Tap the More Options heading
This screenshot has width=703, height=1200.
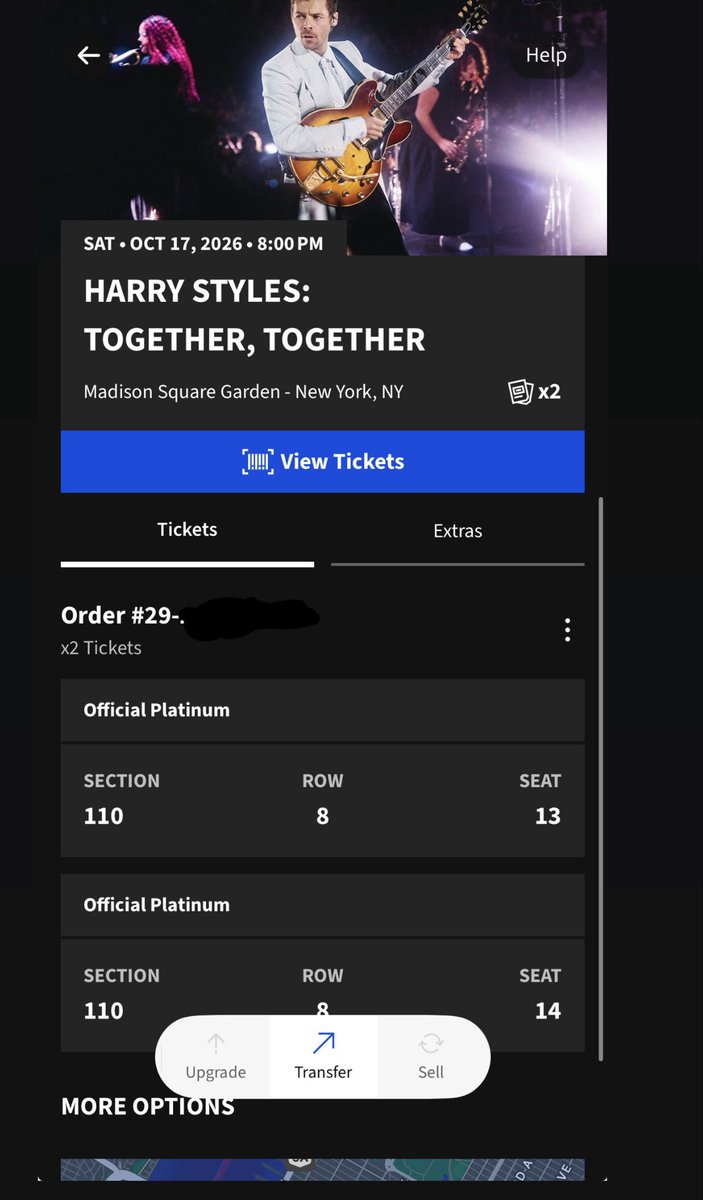point(148,1106)
